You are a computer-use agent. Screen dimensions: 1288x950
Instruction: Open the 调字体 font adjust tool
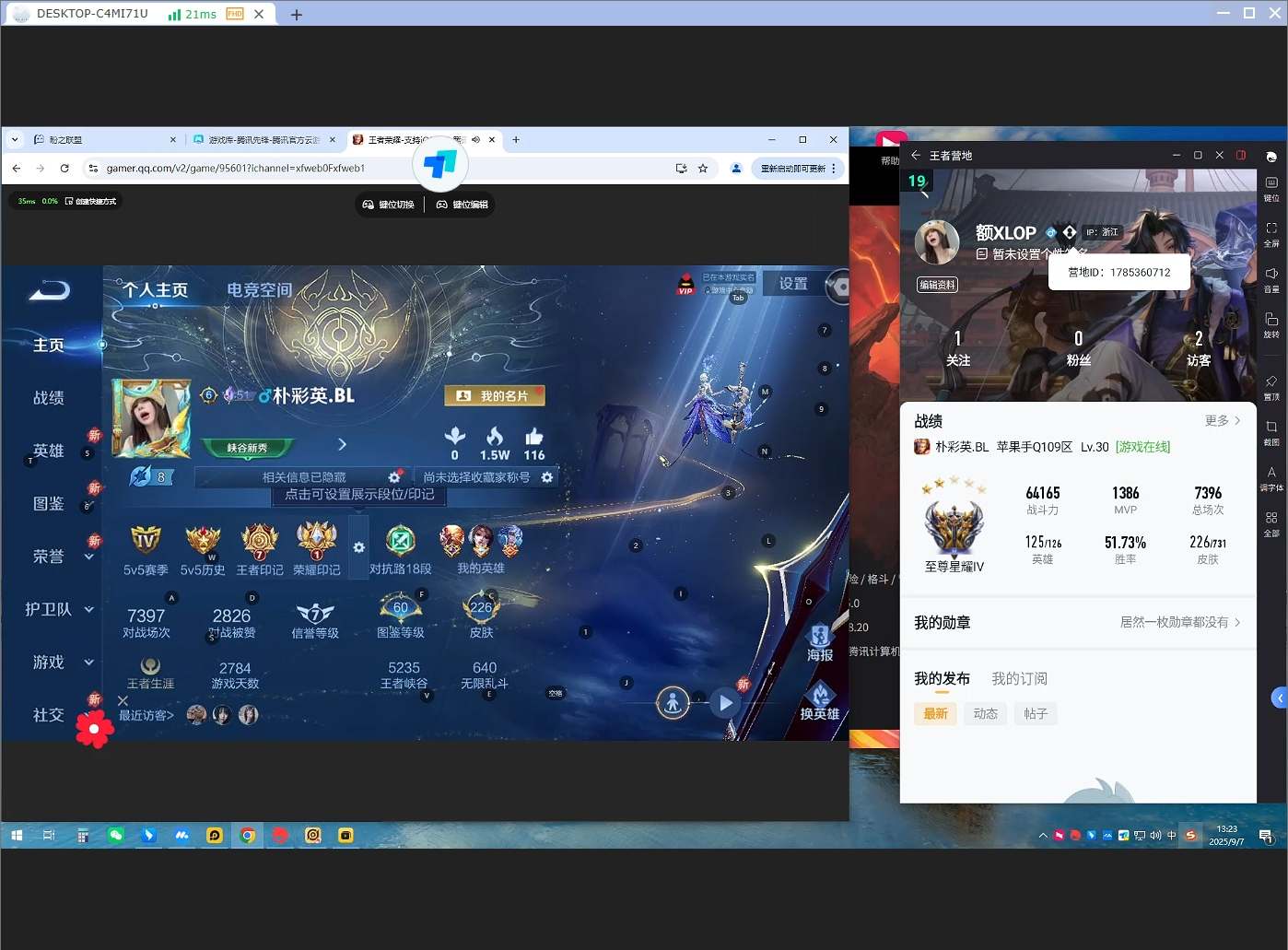[1271, 478]
